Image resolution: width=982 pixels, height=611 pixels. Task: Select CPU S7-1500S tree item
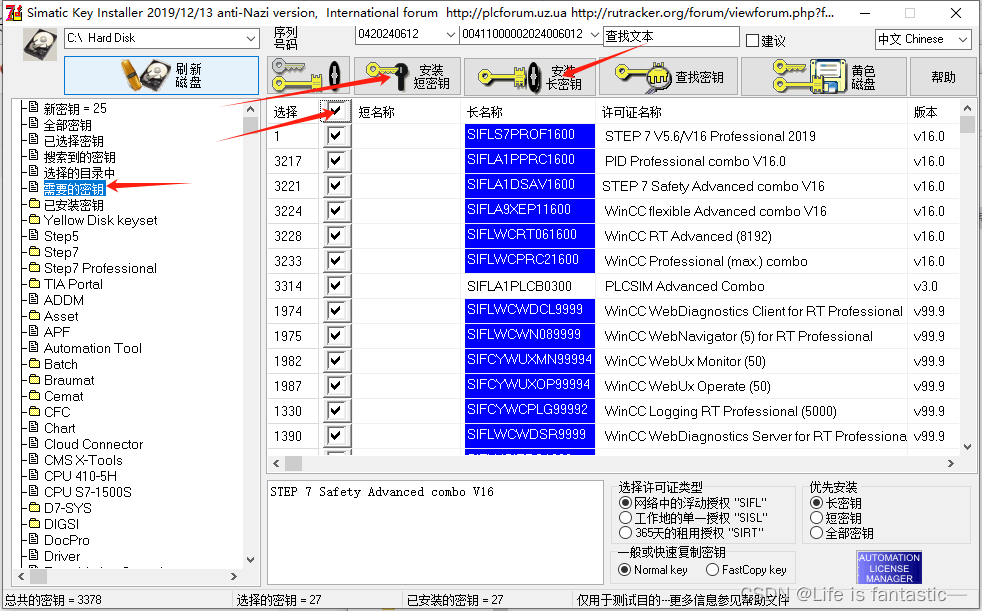(x=88, y=492)
